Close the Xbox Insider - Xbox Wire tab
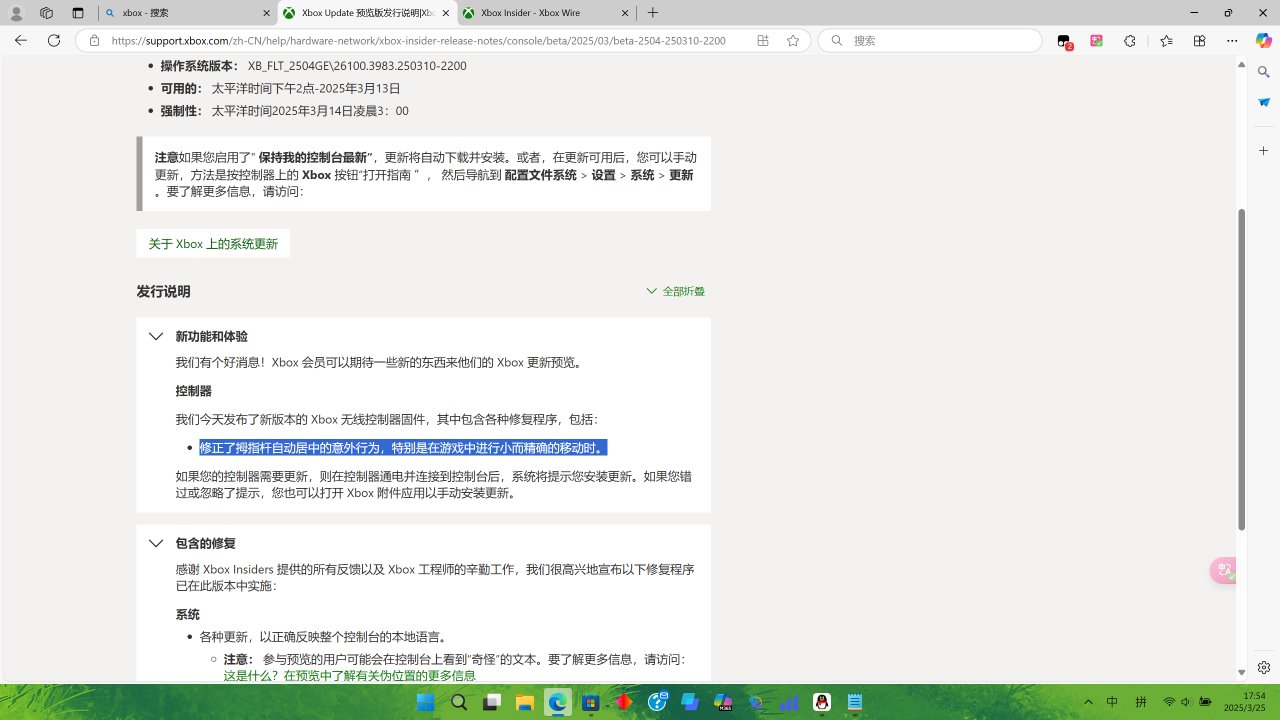This screenshot has width=1280, height=720. 625,13
